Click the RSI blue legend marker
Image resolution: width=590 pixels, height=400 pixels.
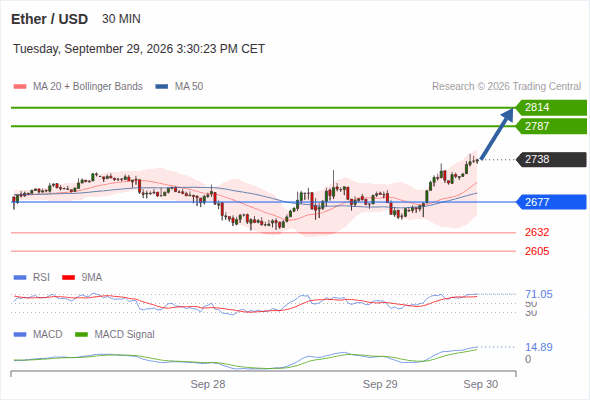[x=20, y=278]
